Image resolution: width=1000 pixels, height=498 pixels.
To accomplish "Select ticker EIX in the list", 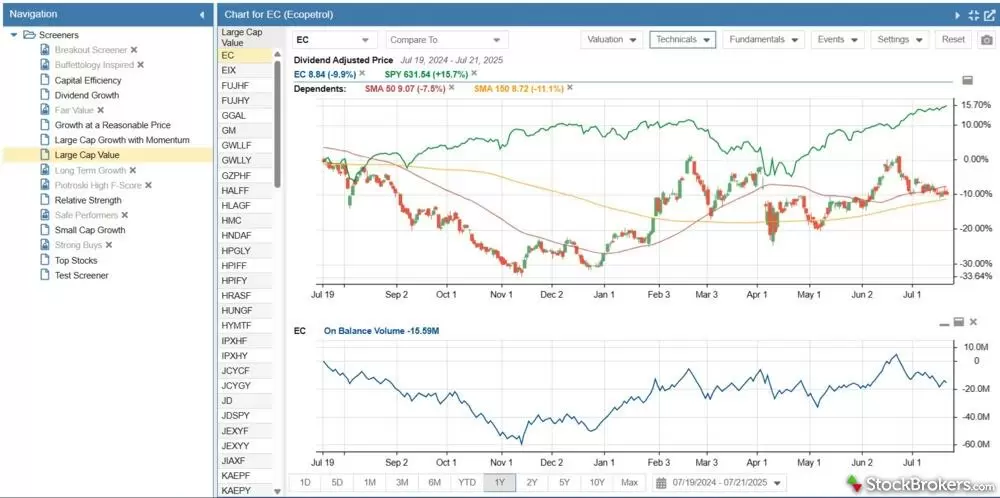I will 245,71.
